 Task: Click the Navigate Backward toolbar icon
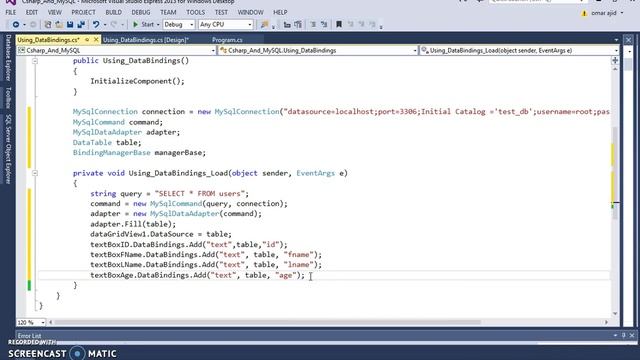pos(16,24)
